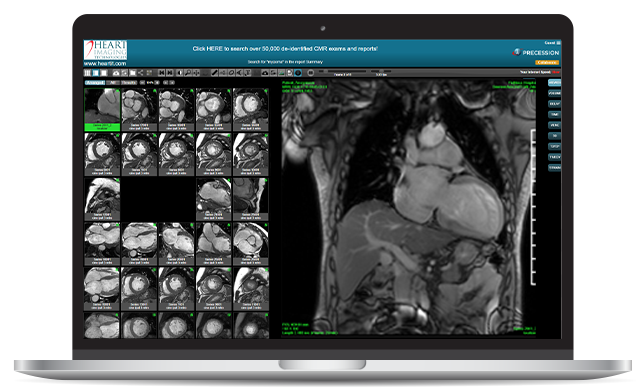Open the 3D panel button
Viewport: 644px width, 392px height.
pyautogui.click(x=554, y=136)
